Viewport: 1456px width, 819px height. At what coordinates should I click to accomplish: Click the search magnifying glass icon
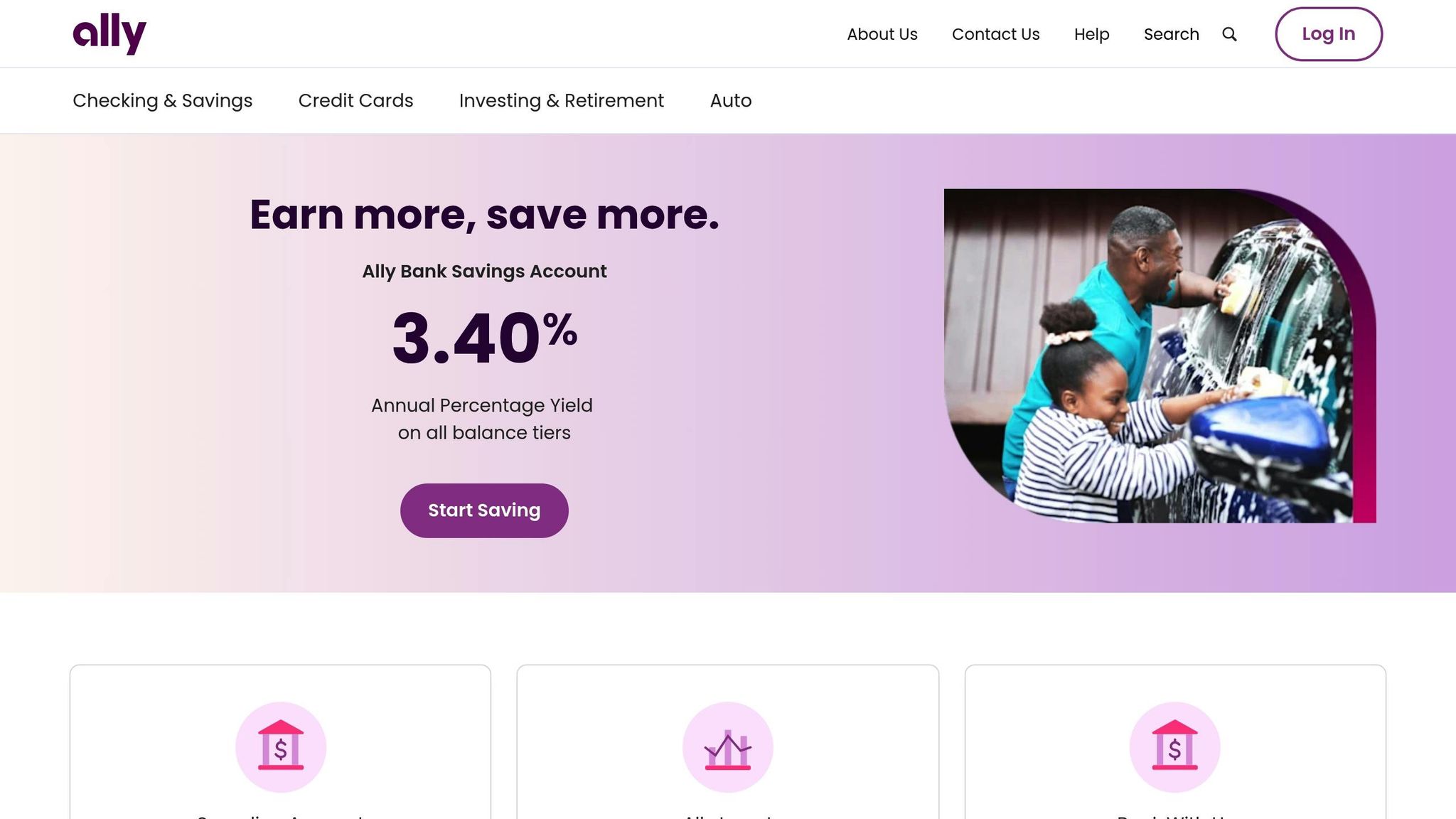pos(1229,34)
